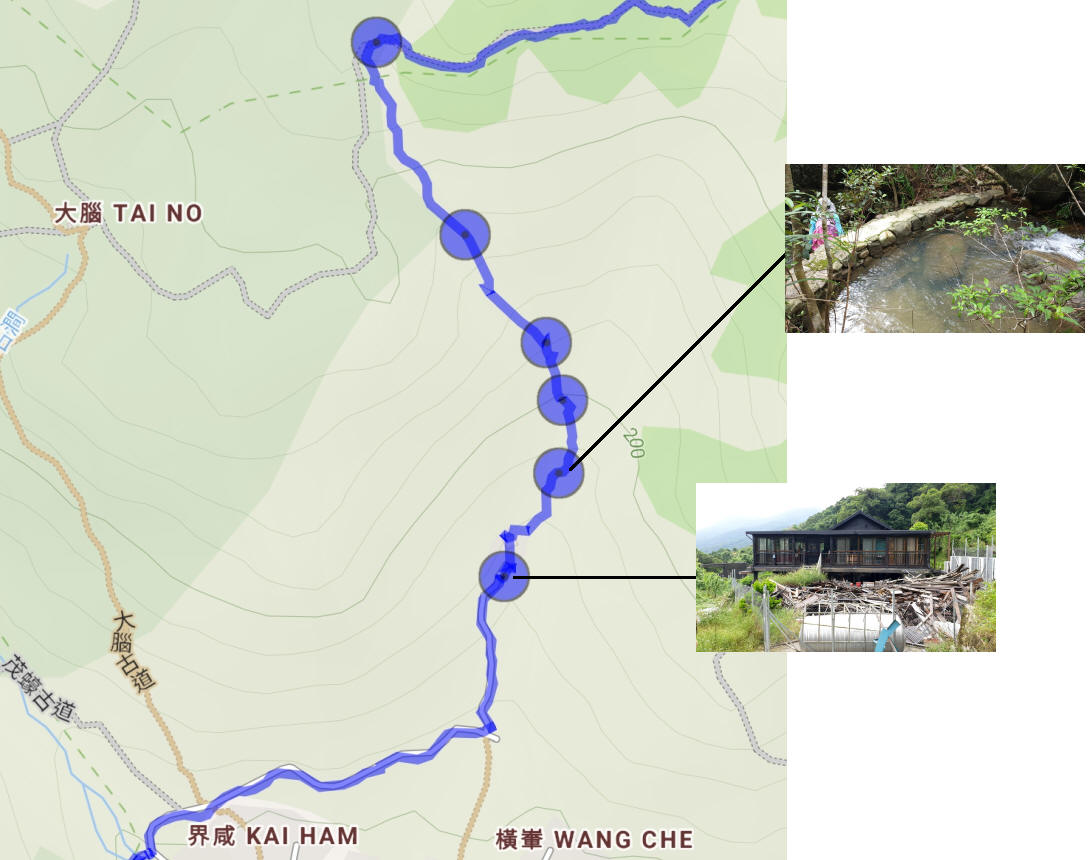Open the stream pool photo thumbnail
This screenshot has height=860, width=1091.
[934, 248]
